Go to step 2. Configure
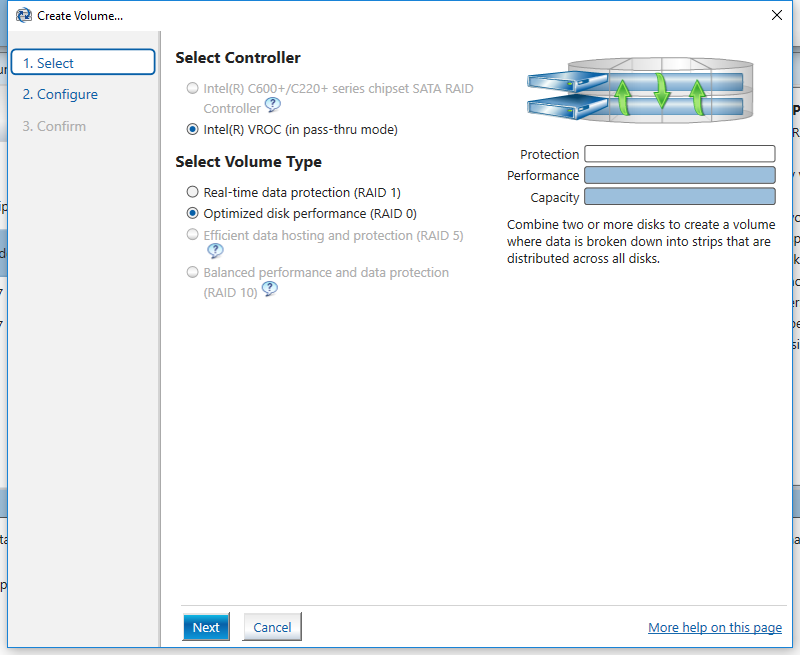Screen dimensions: 800x655 [60, 94]
